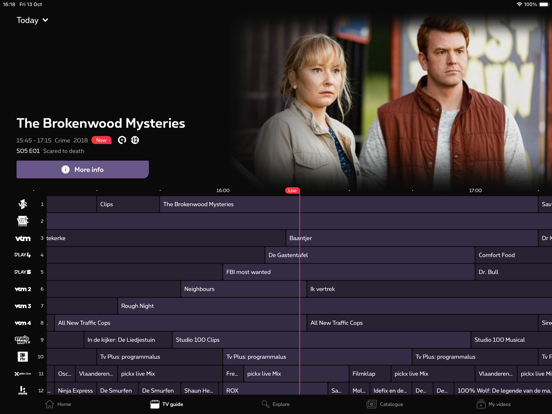Tap the red Now badge
This screenshot has height=414, width=552.
point(101,140)
